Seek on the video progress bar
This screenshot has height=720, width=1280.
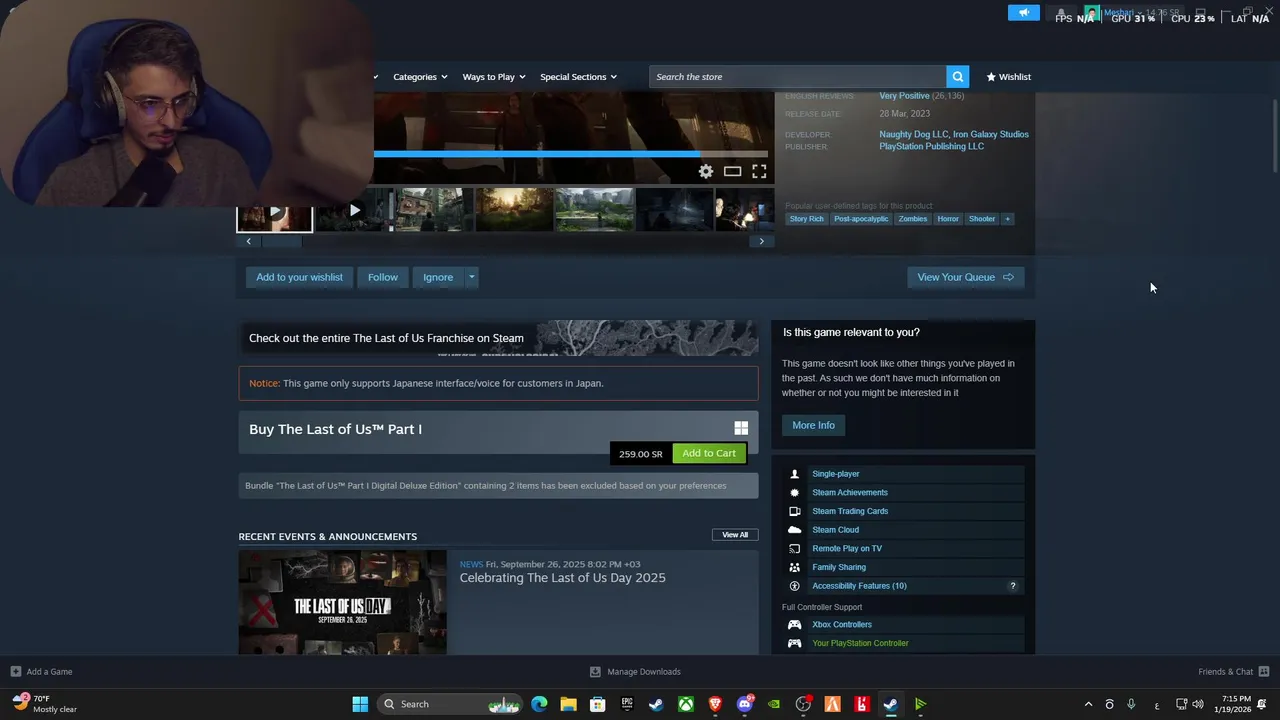coord(571,155)
